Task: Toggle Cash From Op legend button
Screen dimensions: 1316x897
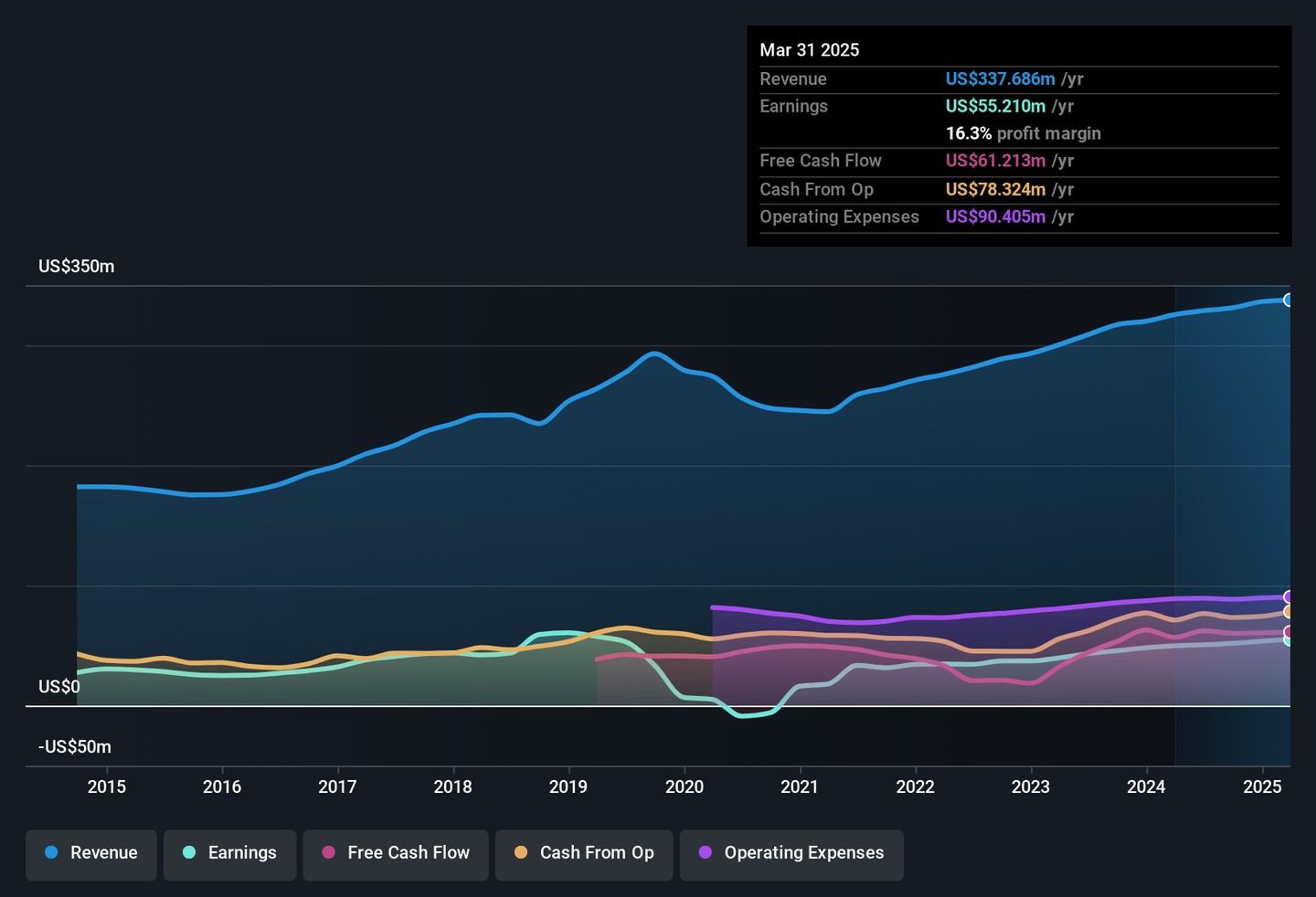Action: pos(584,853)
